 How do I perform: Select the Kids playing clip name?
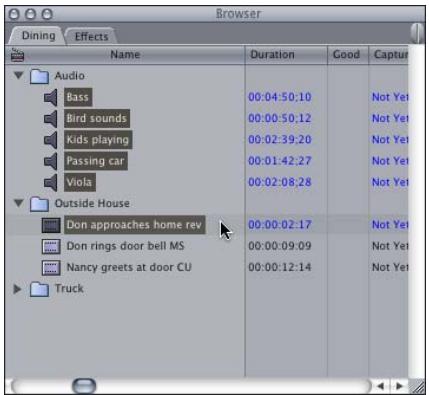tap(98, 140)
